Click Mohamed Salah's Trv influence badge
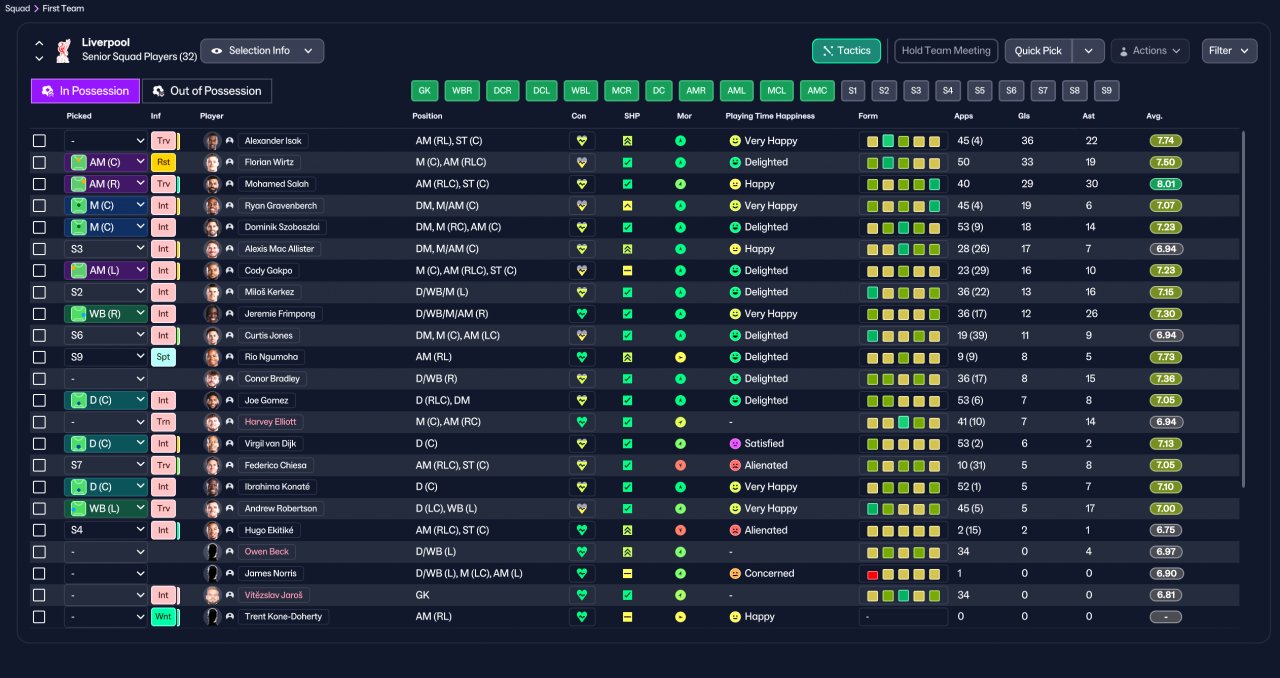The width and height of the screenshot is (1280, 678). coord(164,184)
